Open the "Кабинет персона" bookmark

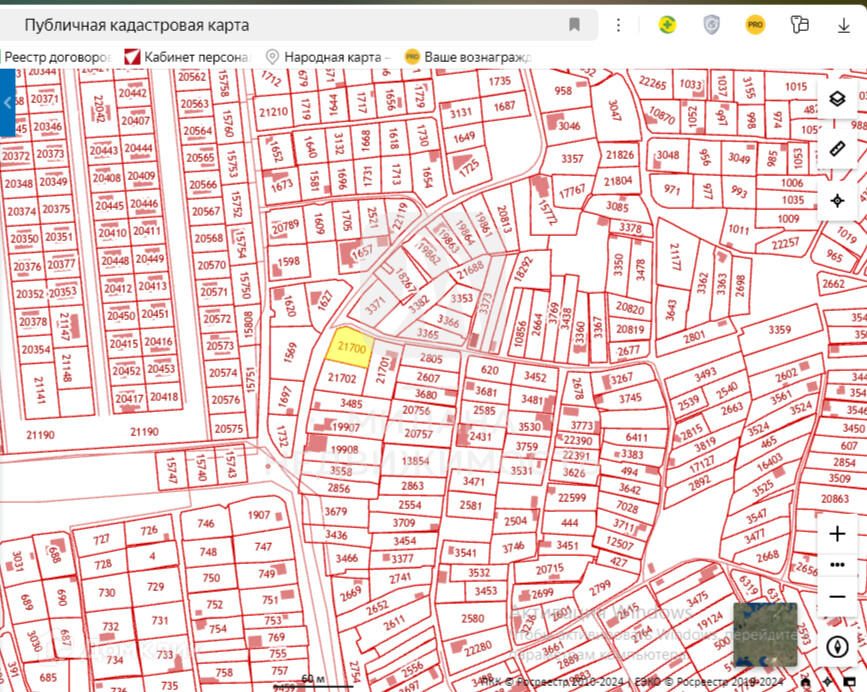(x=186, y=57)
